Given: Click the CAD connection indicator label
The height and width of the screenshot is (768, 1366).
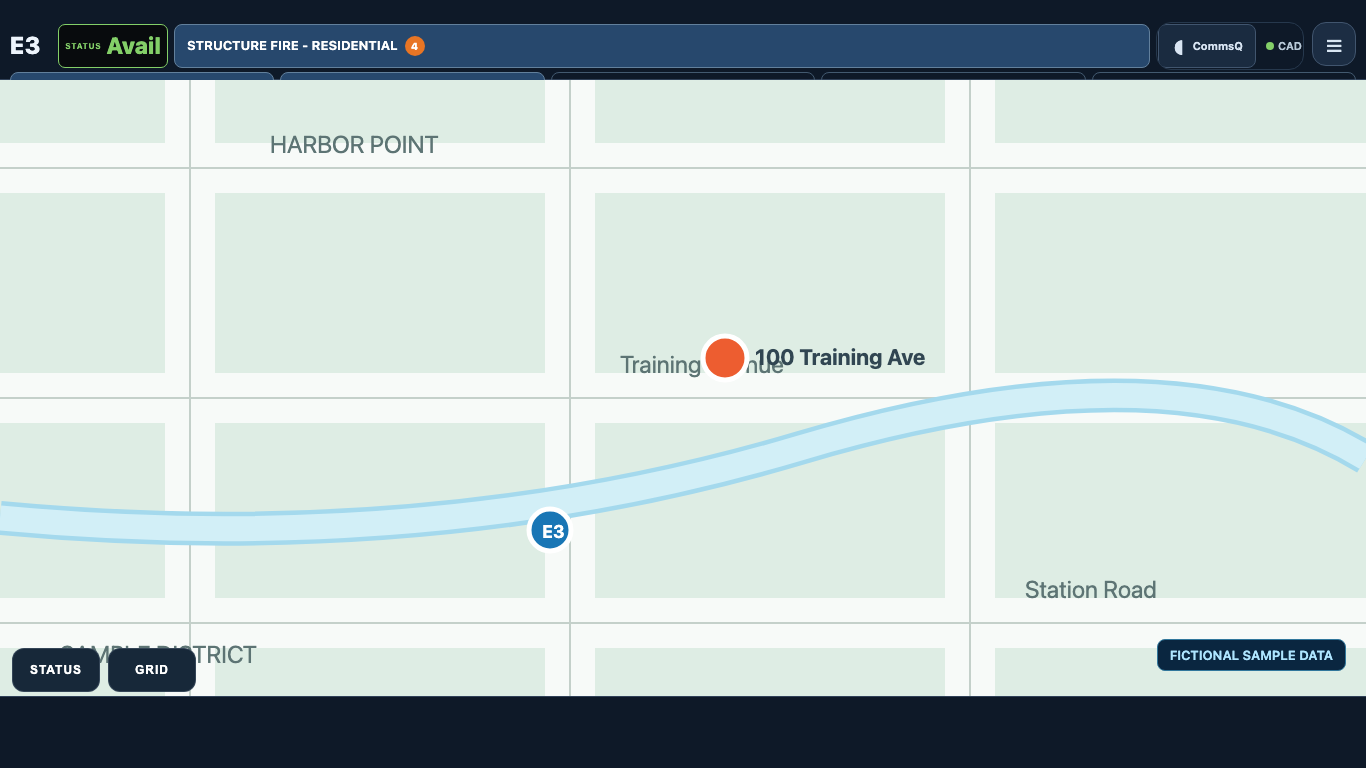Looking at the screenshot, I should (1290, 46).
